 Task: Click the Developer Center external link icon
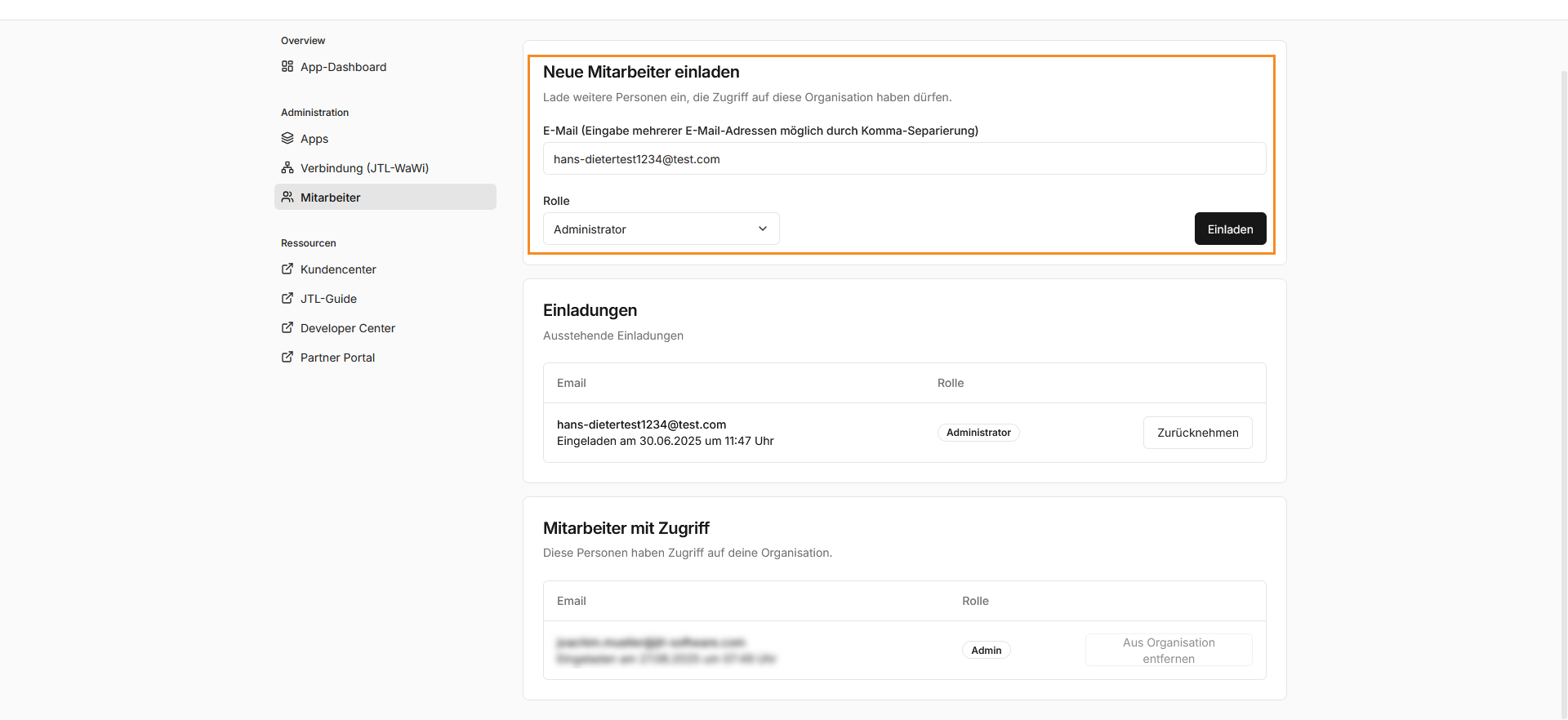pos(287,328)
